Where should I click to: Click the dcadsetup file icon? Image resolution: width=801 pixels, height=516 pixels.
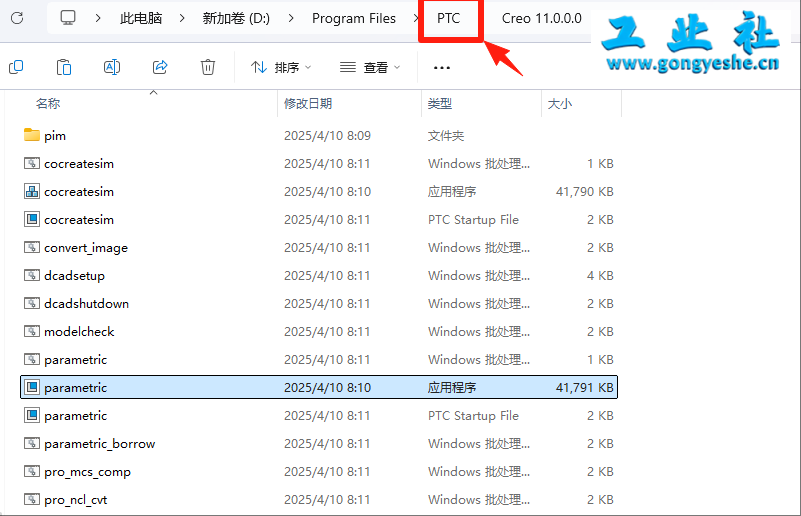coord(32,275)
